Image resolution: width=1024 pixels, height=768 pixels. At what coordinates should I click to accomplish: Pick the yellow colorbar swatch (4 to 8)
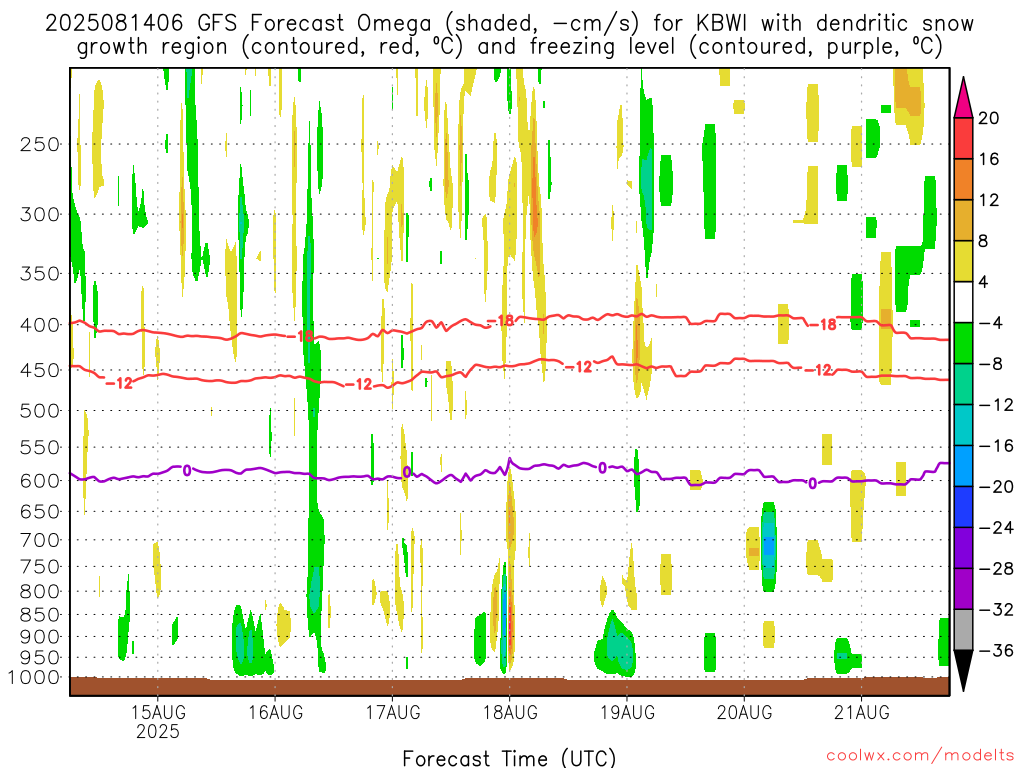(963, 261)
